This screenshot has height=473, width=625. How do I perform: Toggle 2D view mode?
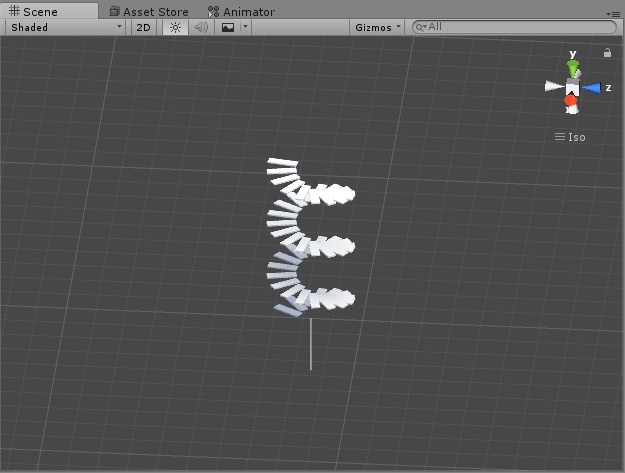(143, 27)
